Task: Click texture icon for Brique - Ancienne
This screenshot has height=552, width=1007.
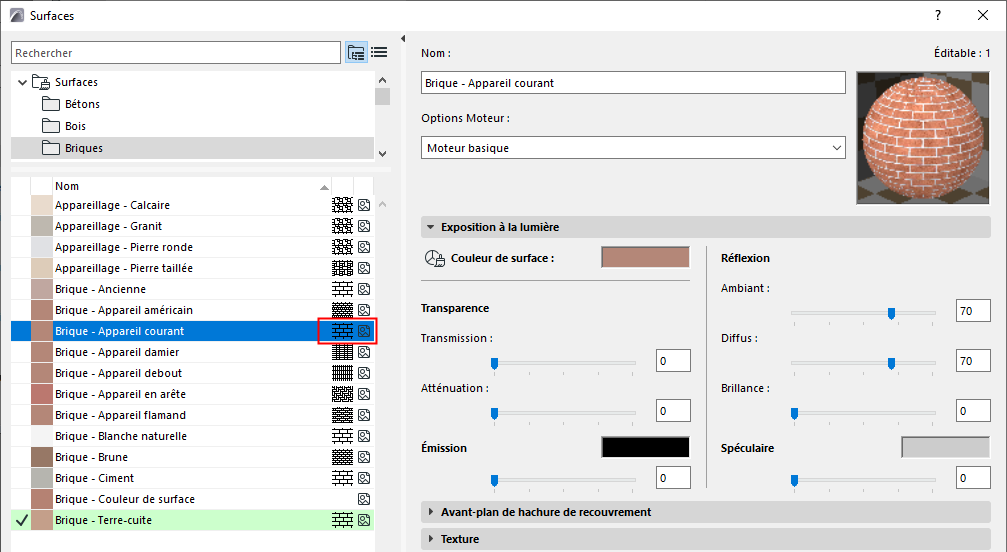Action: 364,289
